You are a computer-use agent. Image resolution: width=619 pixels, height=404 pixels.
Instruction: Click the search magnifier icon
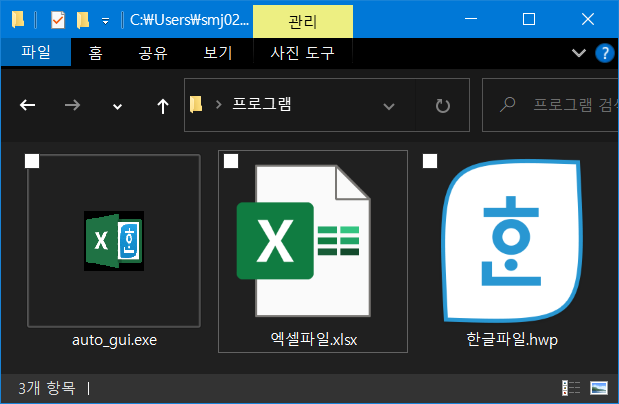(508, 105)
